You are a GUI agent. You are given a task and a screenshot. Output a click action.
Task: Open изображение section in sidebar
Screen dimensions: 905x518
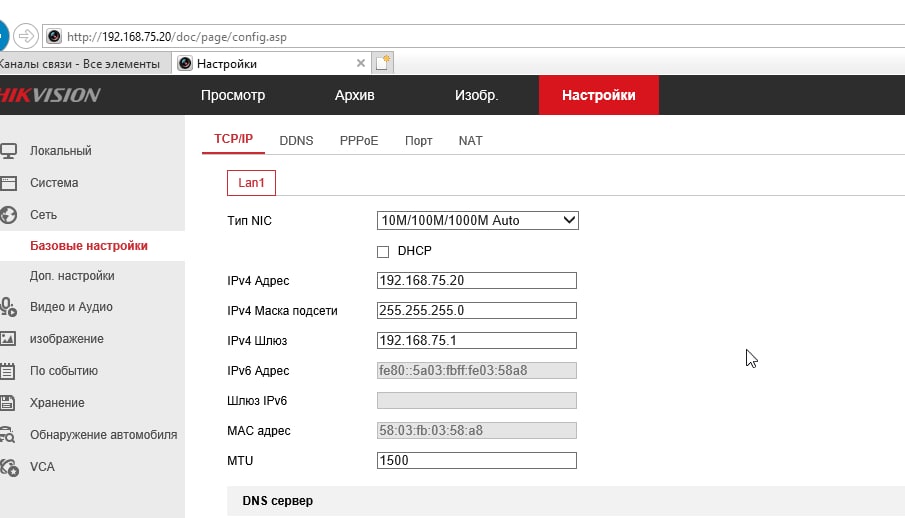point(67,338)
